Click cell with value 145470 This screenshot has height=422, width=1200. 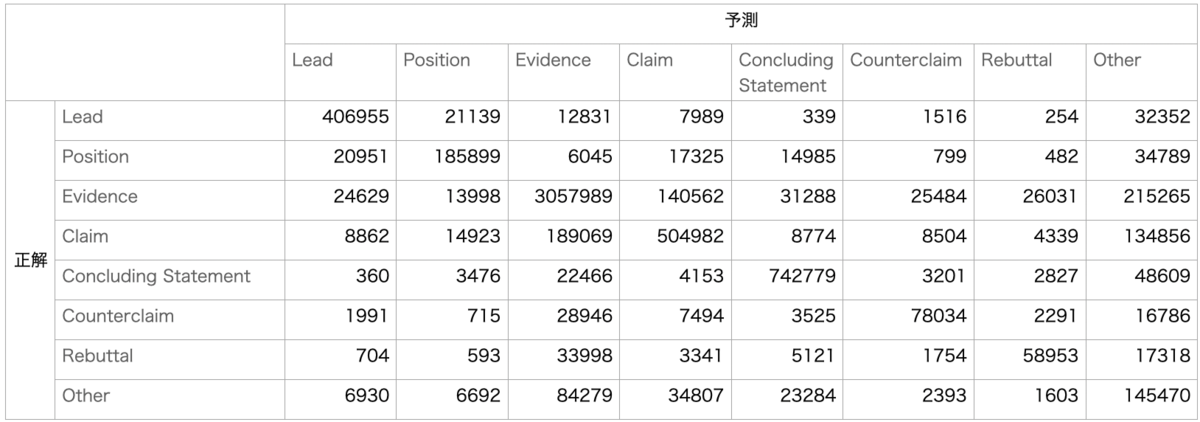[1142, 396]
